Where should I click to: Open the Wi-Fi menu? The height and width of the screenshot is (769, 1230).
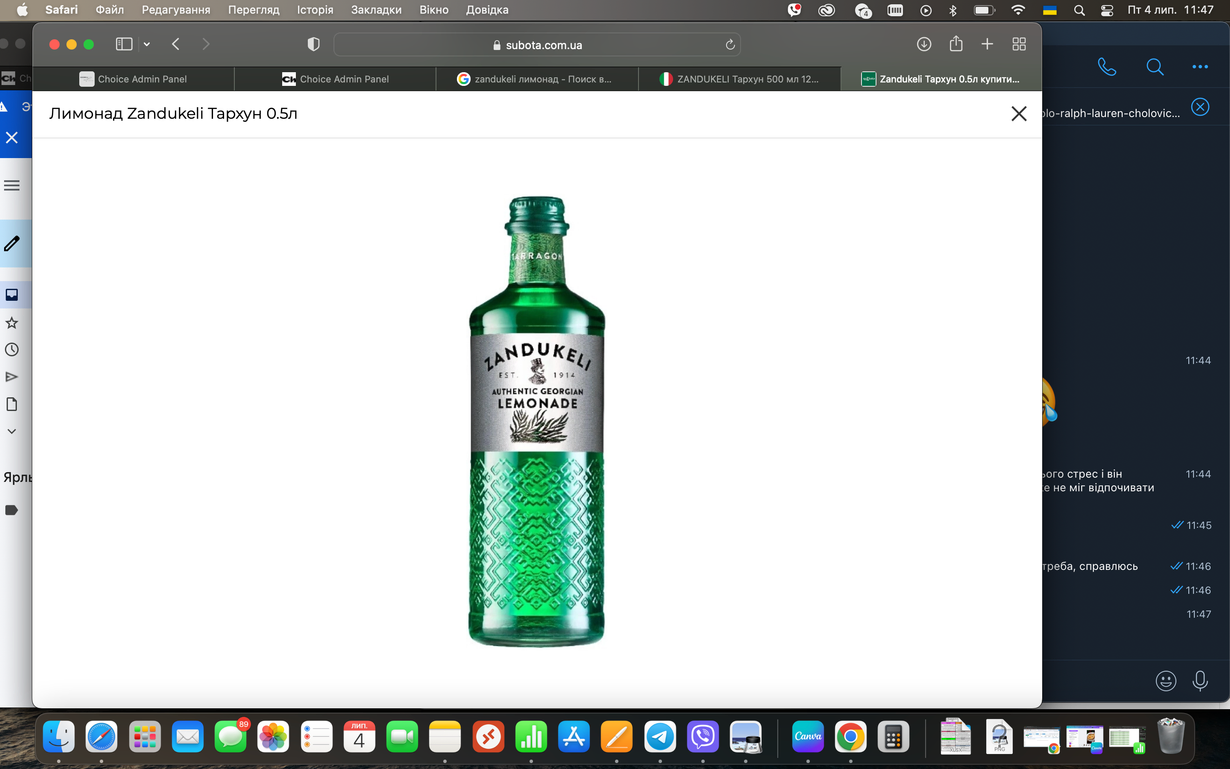1018,10
